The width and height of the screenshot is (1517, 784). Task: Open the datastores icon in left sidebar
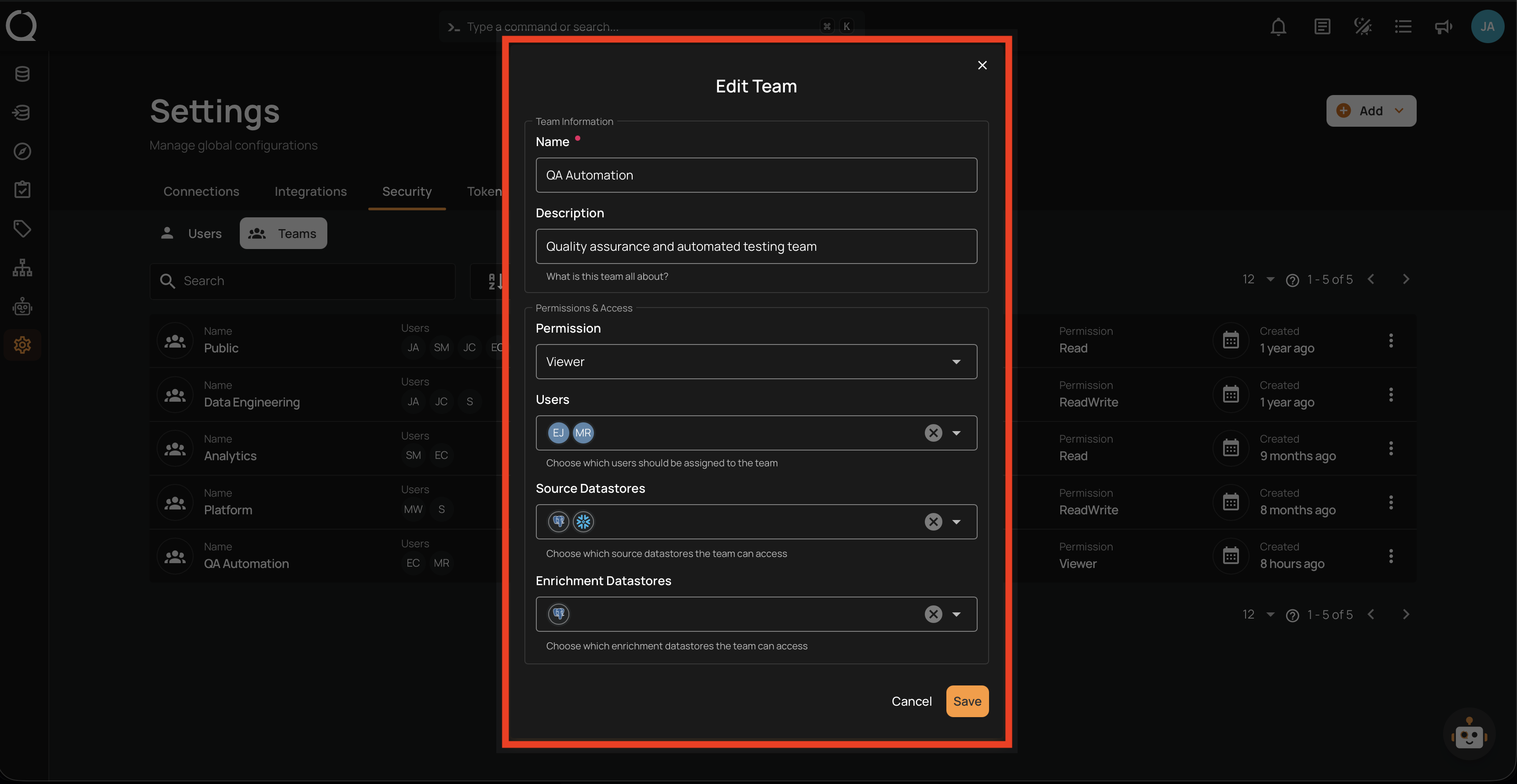[x=22, y=74]
